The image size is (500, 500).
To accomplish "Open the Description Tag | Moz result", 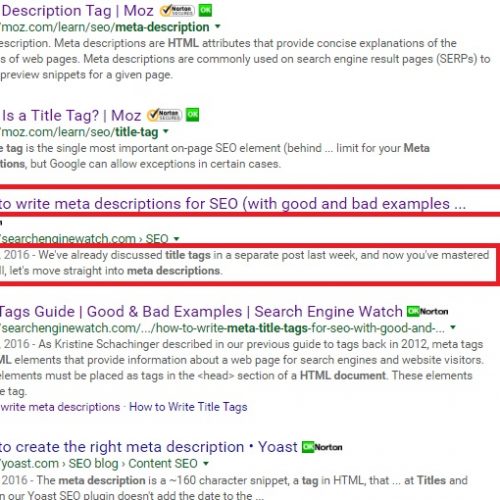I will click(x=77, y=11).
